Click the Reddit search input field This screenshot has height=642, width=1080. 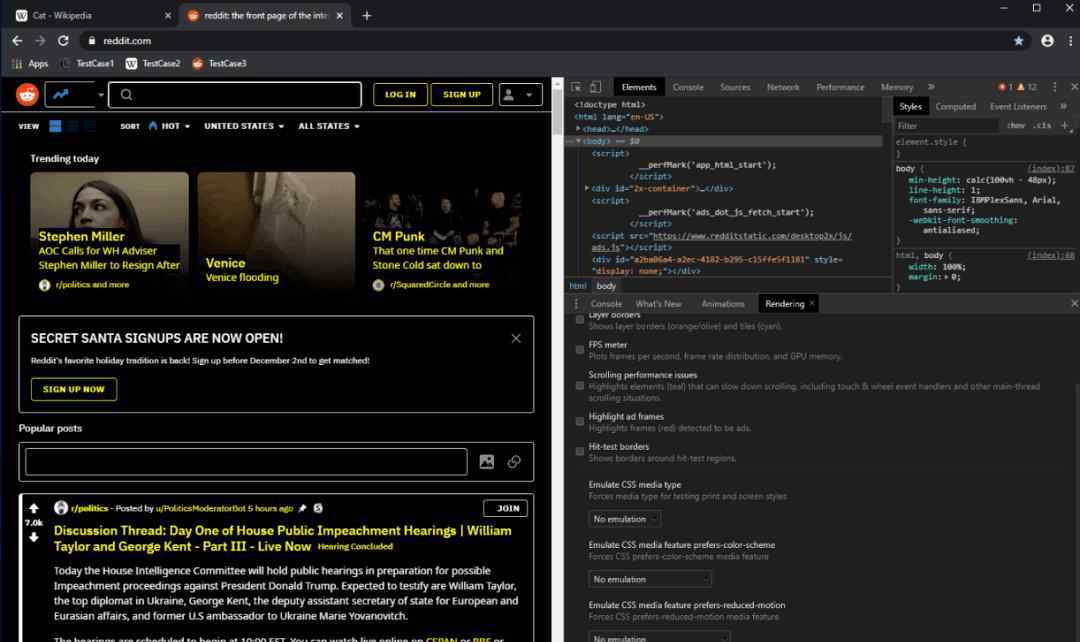tap(235, 94)
